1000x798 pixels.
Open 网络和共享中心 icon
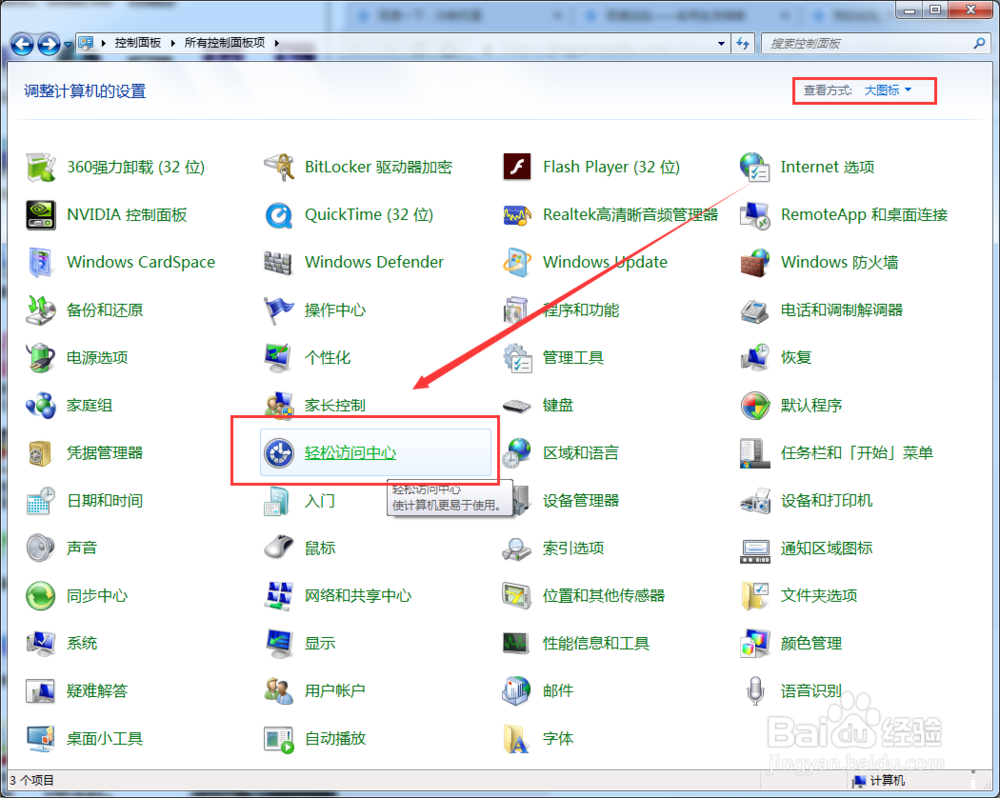pos(279,596)
